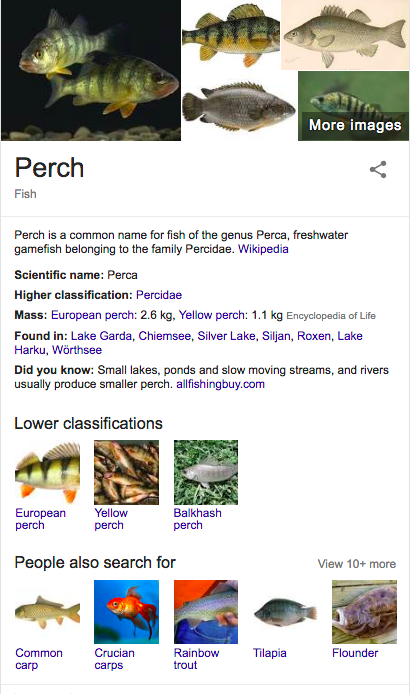Open the Common carp image
The height and width of the screenshot is (694, 410).
pos(48,612)
